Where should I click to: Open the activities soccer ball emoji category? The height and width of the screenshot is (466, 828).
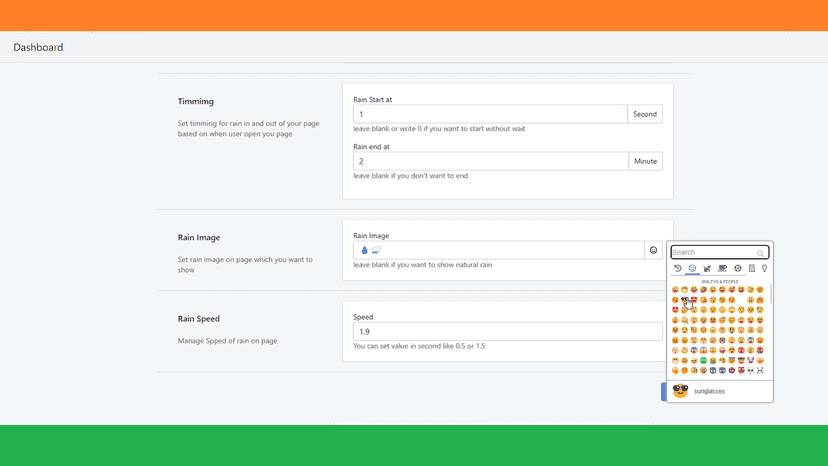(x=738, y=268)
